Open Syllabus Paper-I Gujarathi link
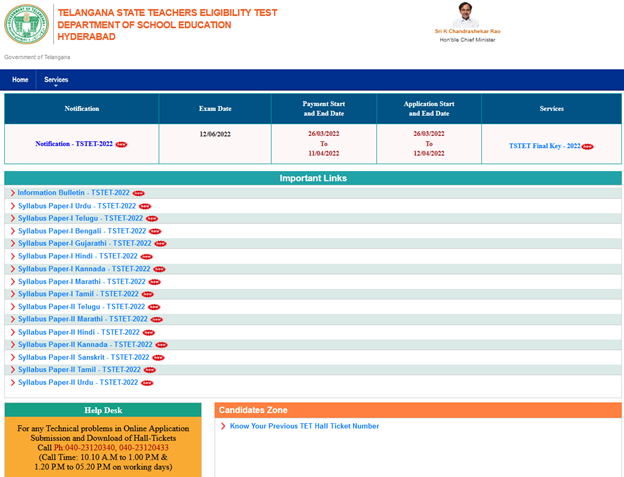Image resolution: width=624 pixels, height=477 pixels. point(85,243)
